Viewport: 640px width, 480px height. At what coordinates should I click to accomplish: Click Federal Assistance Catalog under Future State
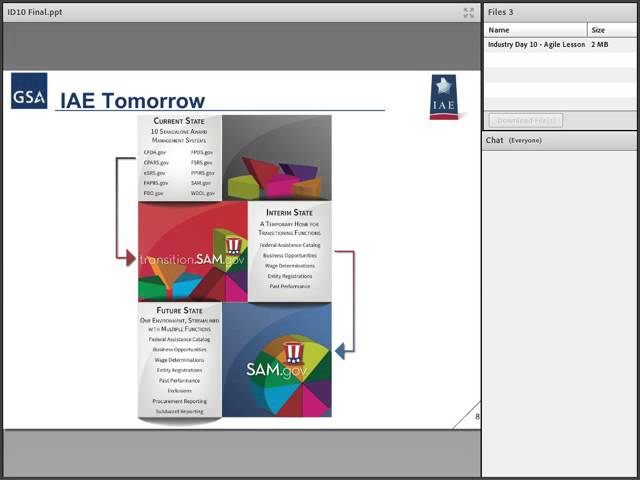(x=179, y=339)
